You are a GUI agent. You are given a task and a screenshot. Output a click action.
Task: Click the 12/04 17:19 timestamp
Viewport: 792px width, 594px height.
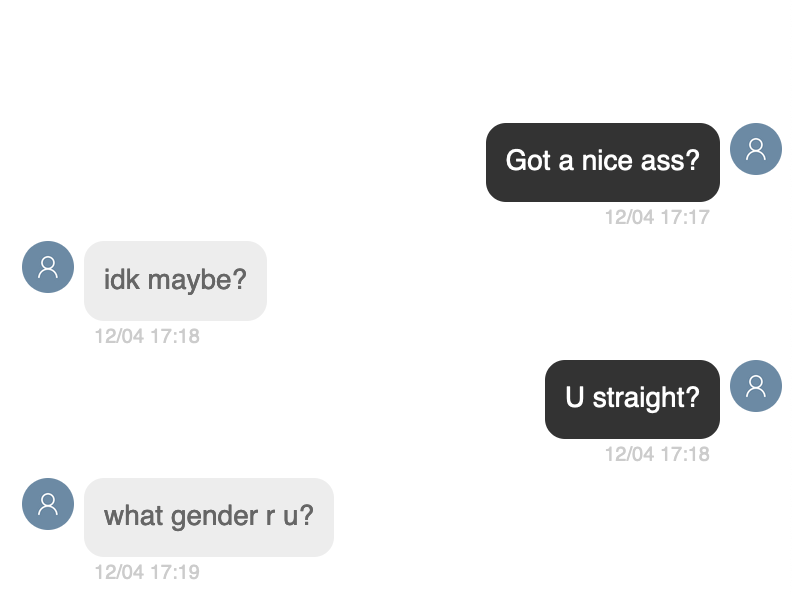point(147,573)
